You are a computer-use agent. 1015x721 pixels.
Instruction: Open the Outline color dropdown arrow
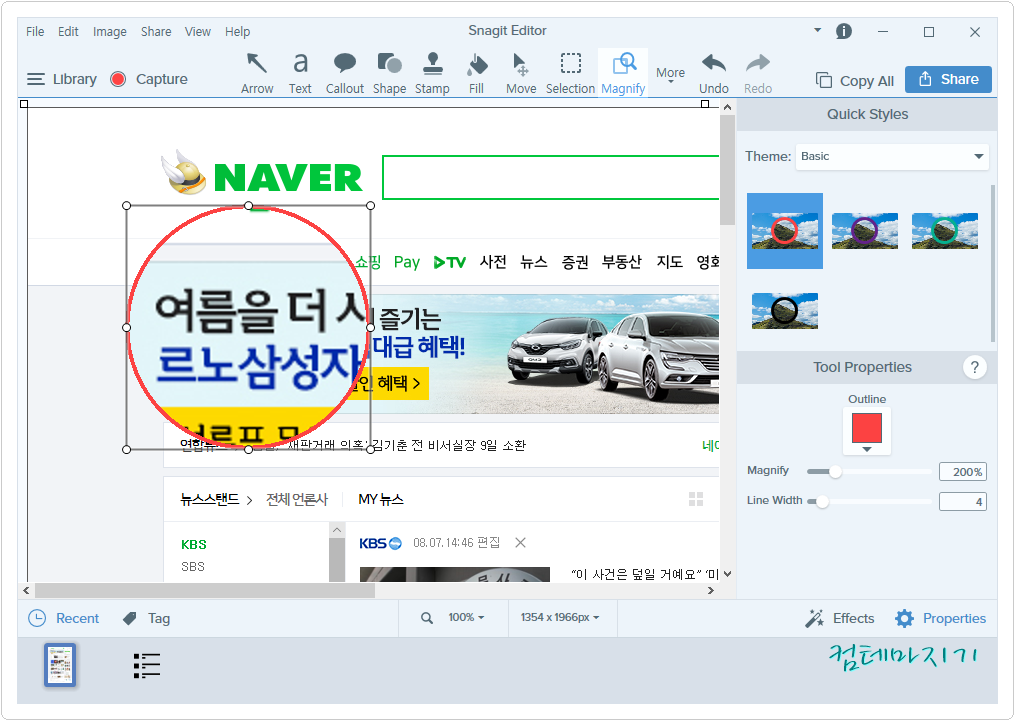point(867,449)
